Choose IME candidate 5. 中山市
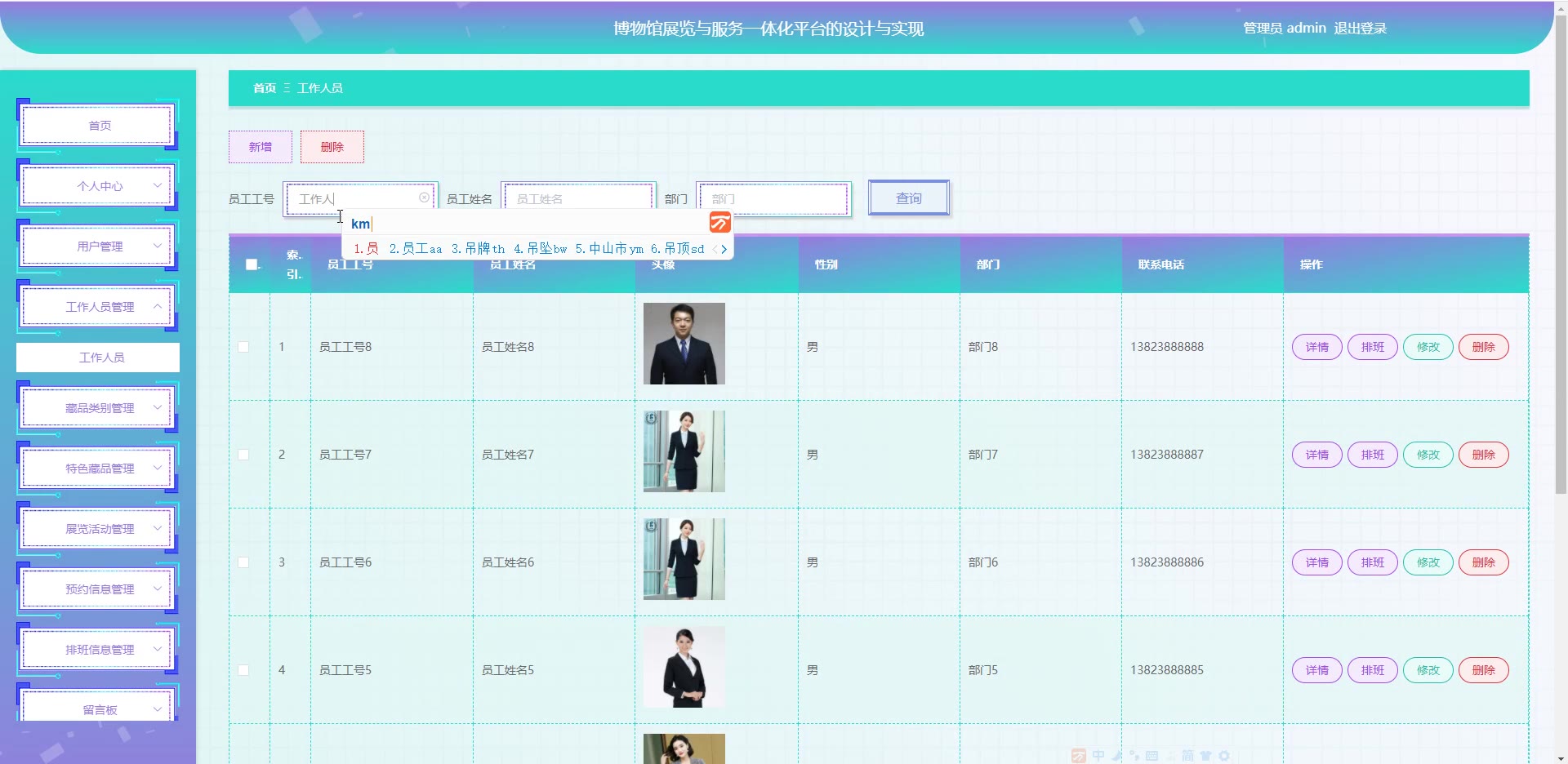The image size is (1568, 764). (609, 249)
